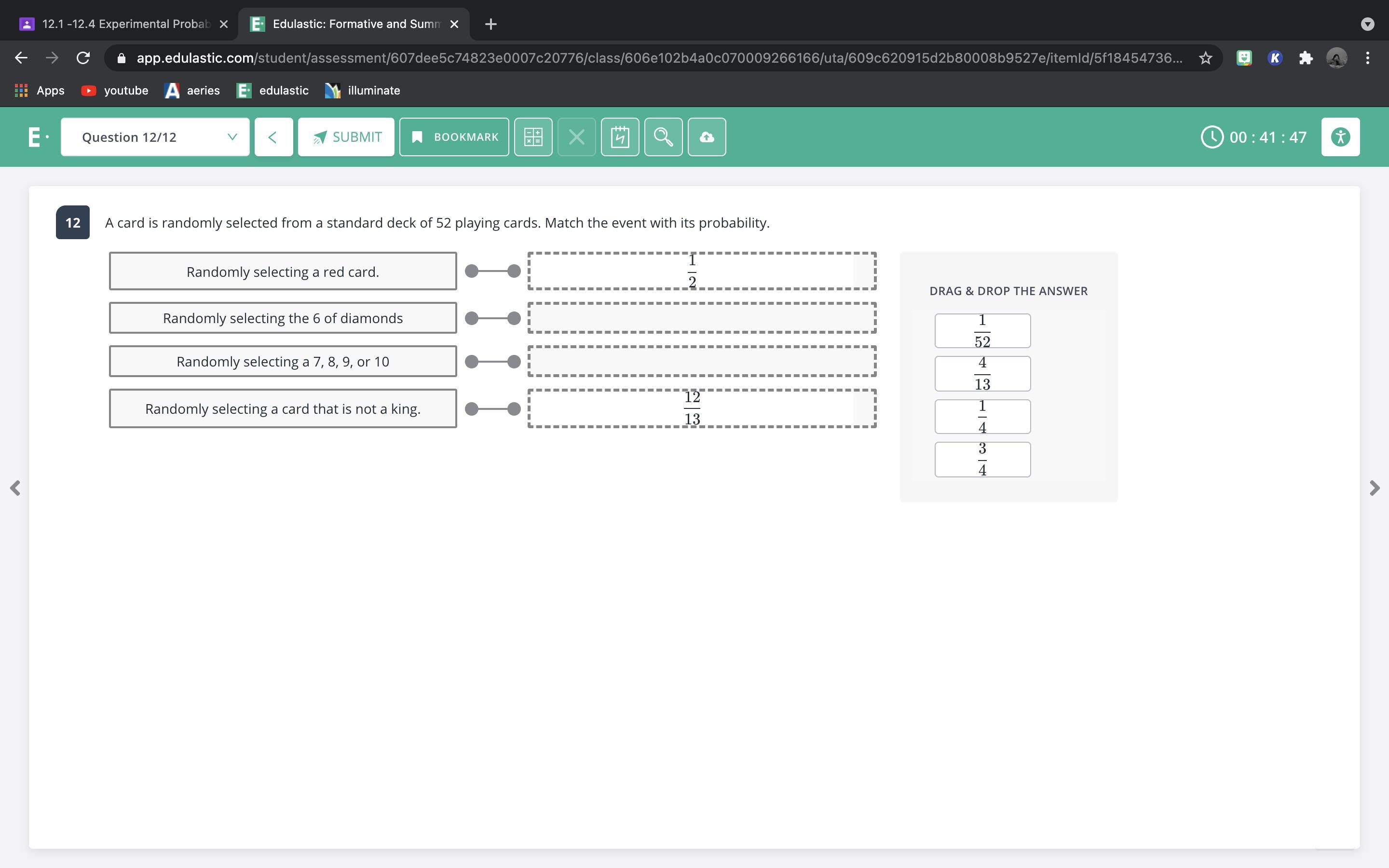Open the accessibility settings icon
Screen dimensions: 1389x868
1340,137
